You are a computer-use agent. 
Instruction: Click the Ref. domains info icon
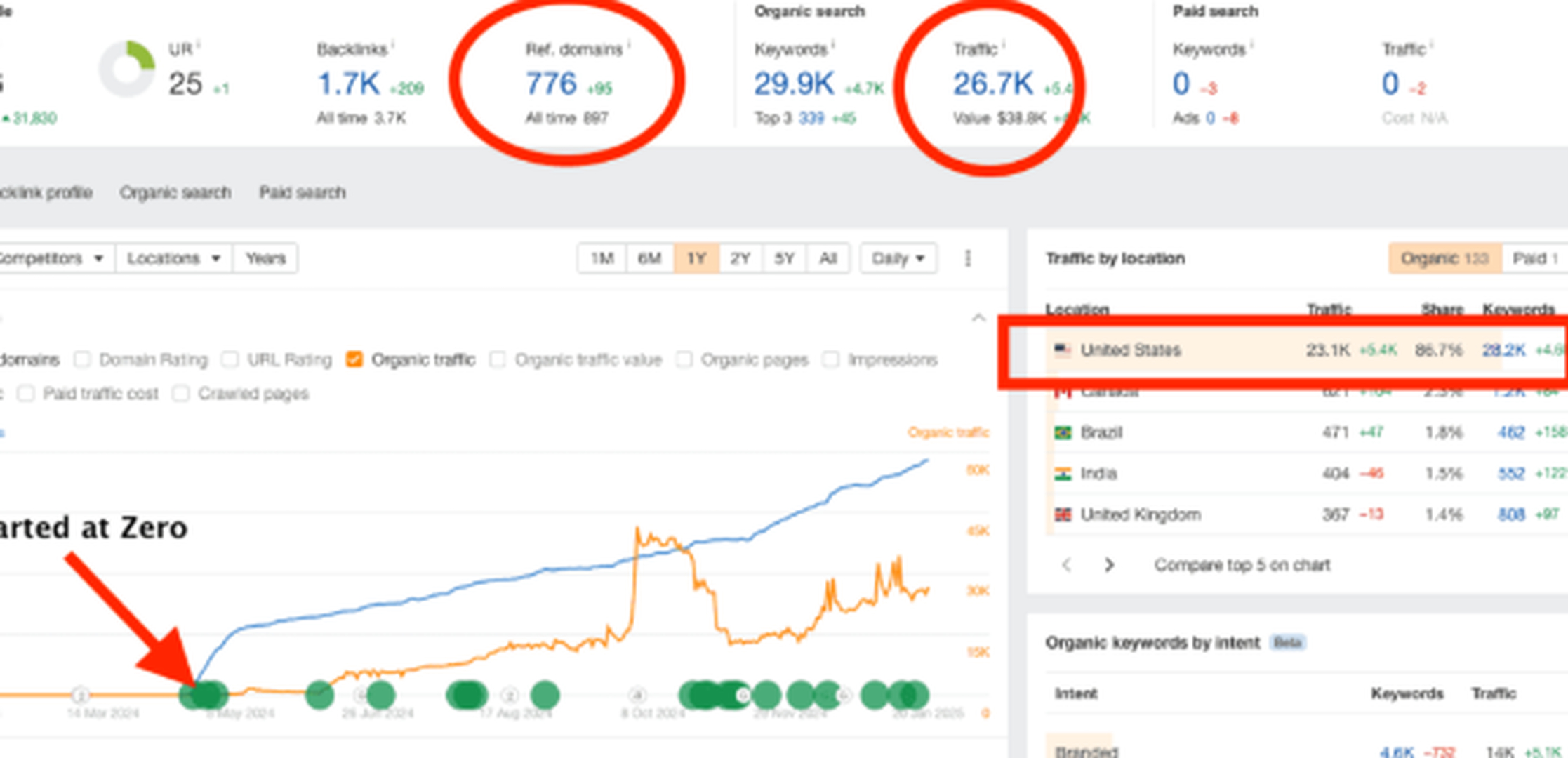[629, 45]
